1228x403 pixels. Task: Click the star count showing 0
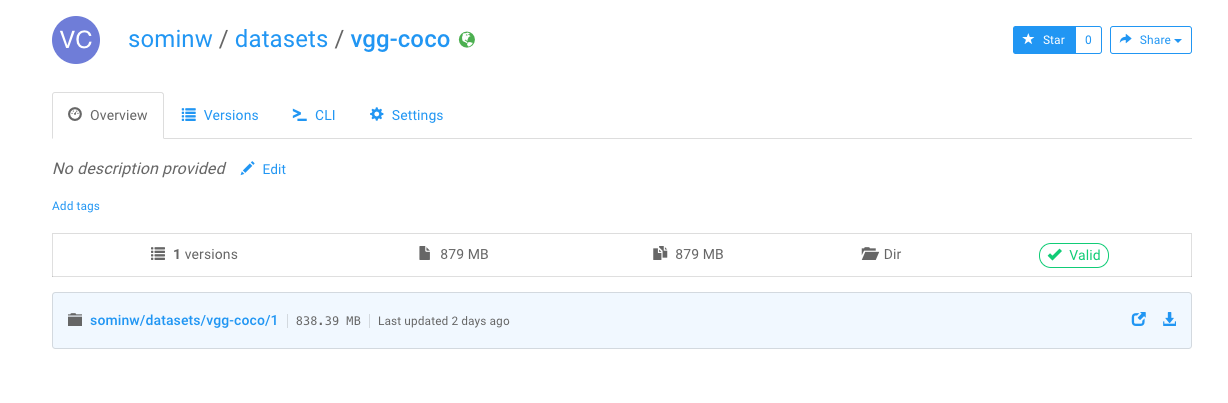pos(1088,40)
